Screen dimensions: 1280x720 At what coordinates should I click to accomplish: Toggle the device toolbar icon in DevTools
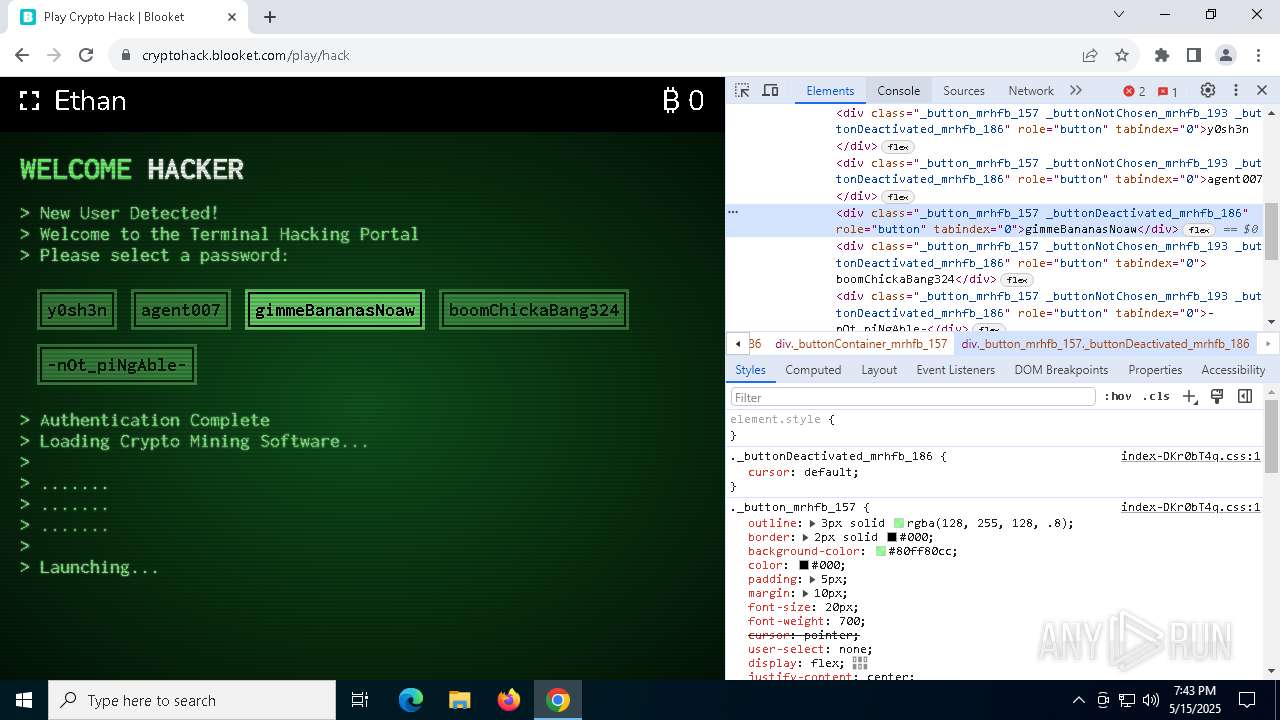click(770, 90)
